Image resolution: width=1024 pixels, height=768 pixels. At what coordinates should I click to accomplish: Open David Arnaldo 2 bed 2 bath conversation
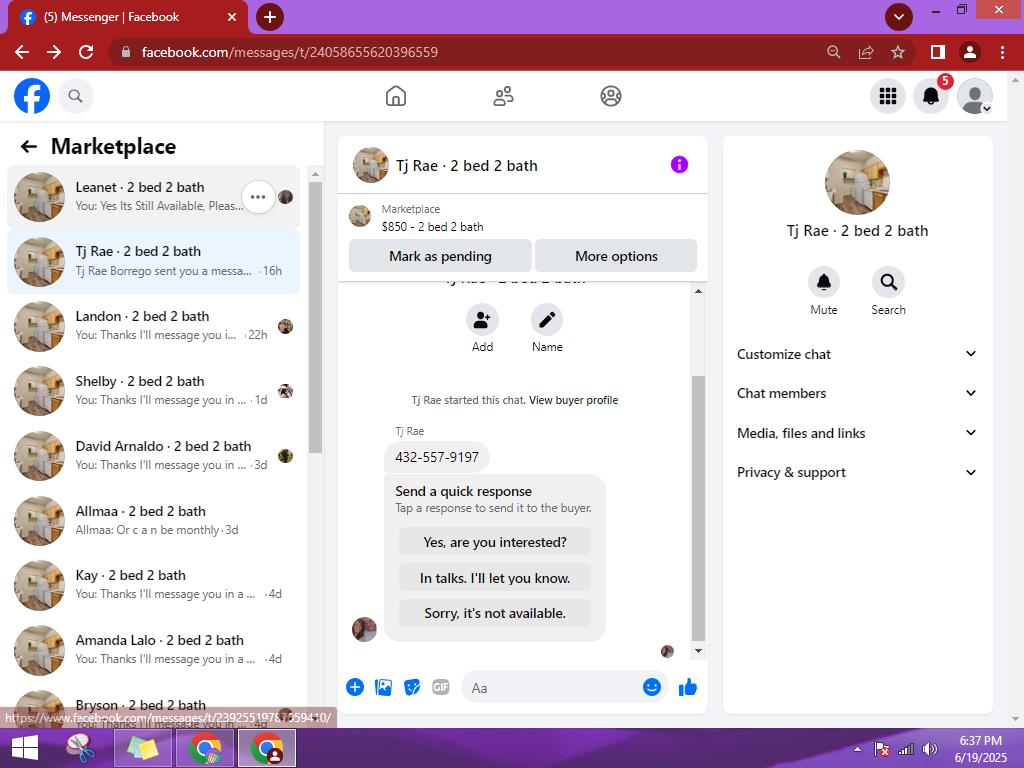tap(153, 456)
